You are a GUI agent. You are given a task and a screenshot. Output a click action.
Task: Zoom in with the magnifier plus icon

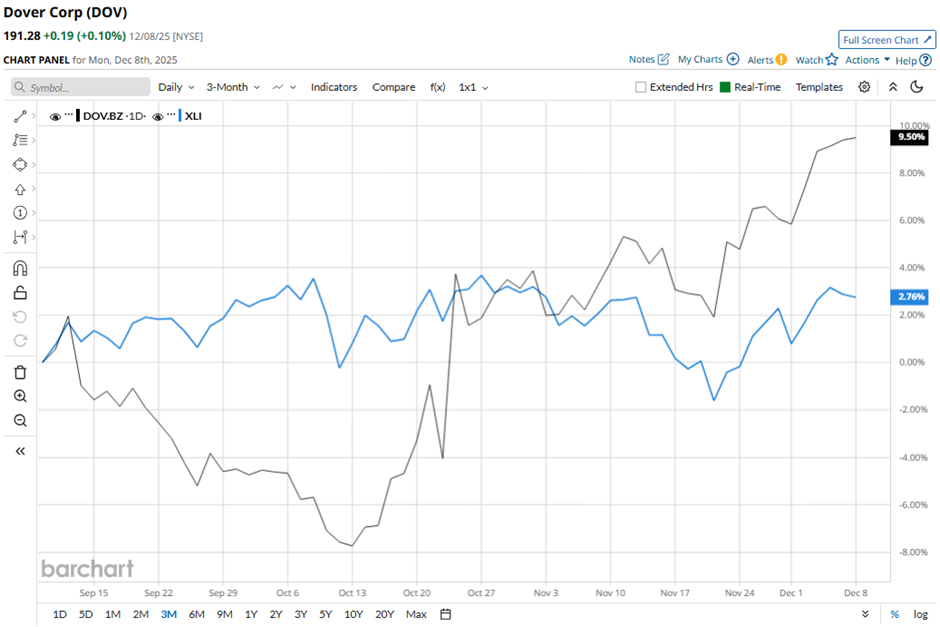[x=20, y=396]
